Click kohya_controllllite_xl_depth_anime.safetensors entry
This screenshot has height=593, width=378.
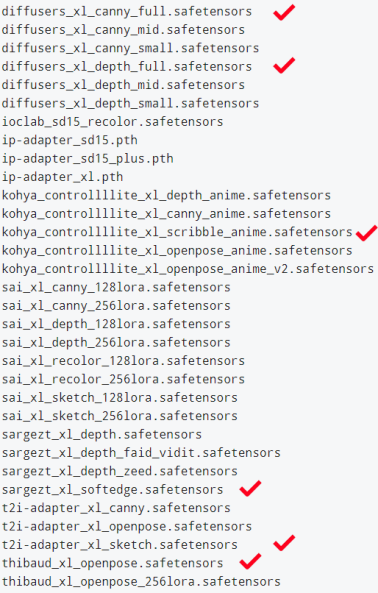[x=166, y=195]
